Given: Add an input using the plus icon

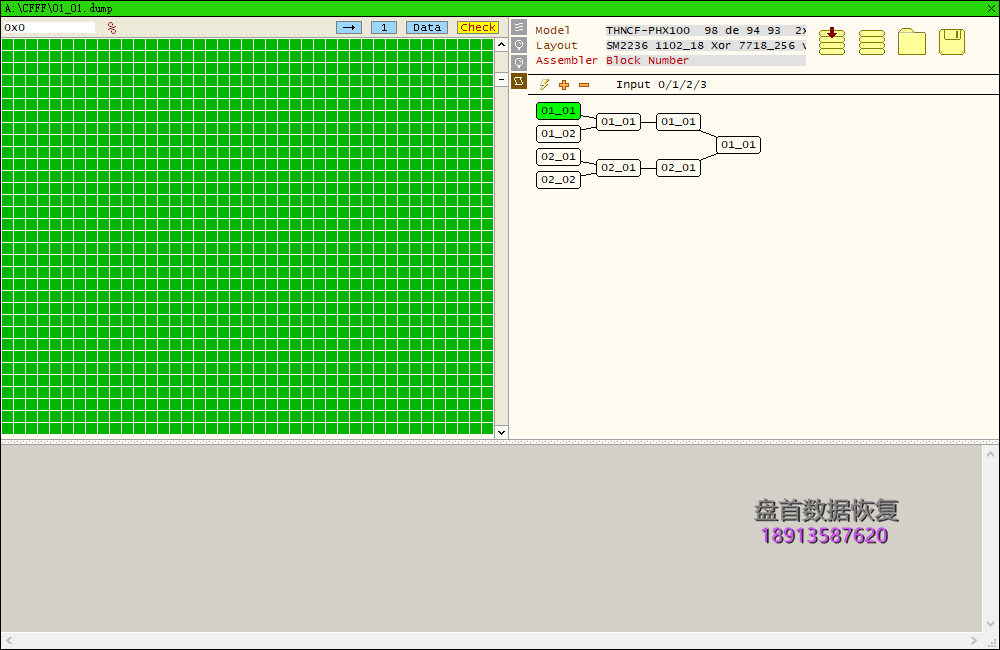Looking at the screenshot, I should [x=563, y=85].
